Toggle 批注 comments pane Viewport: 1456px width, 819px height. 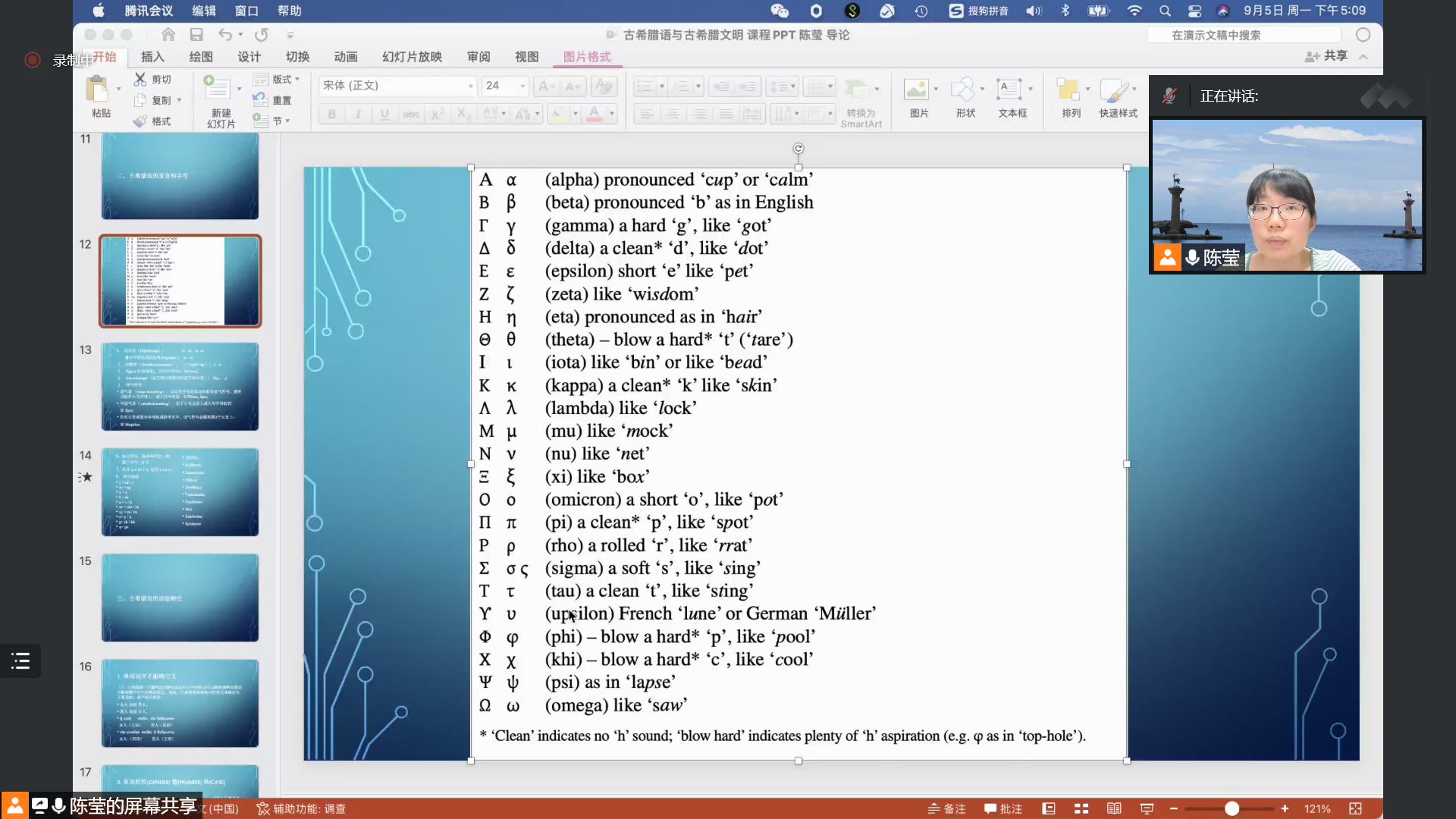tap(1003, 809)
